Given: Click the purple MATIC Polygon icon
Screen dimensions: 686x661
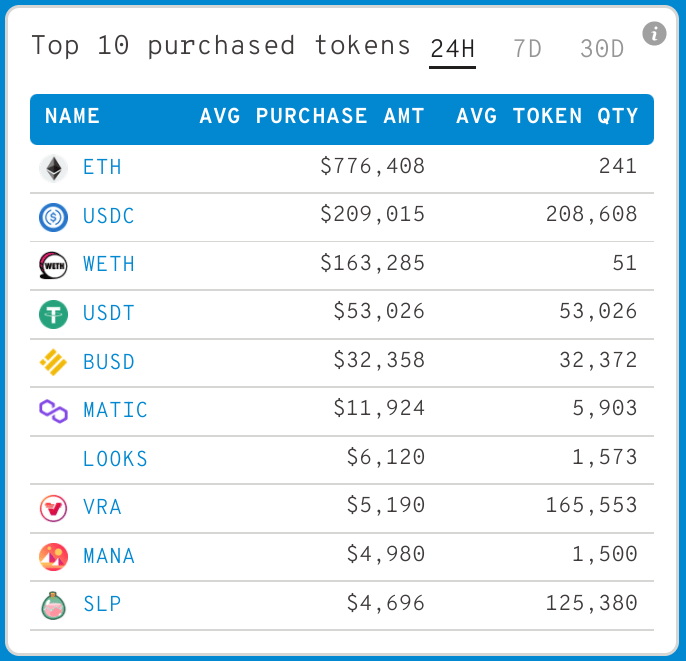Looking at the screenshot, I should [53, 411].
